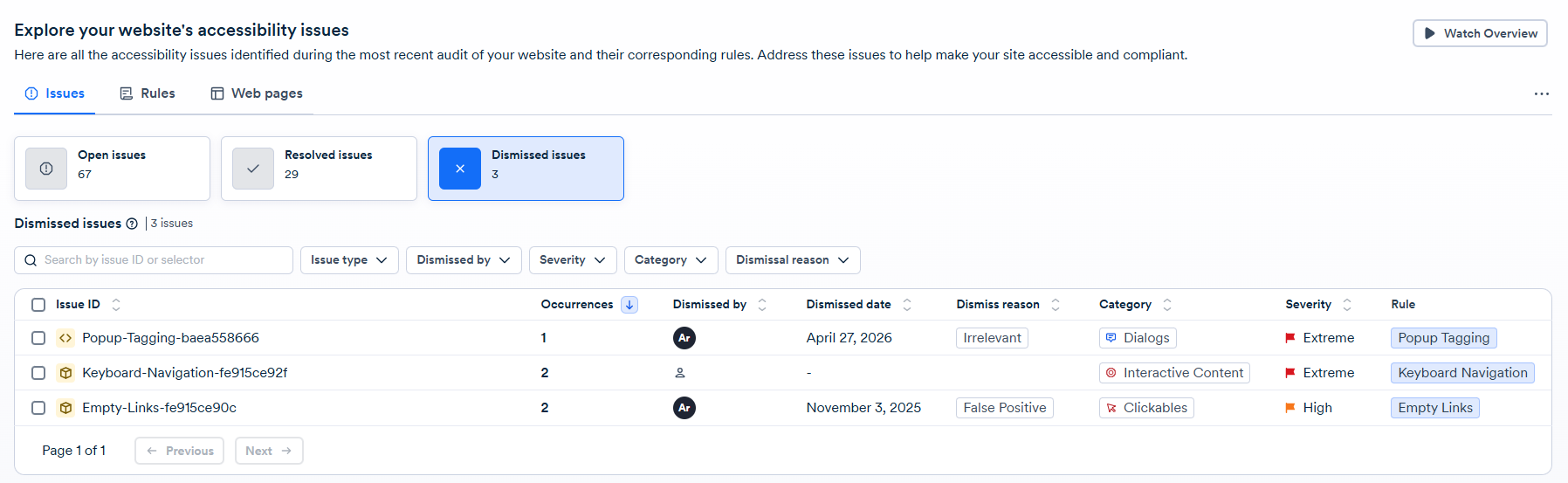Open the Popup Tagging rule link
This screenshot has height=483, width=1568.
point(1444,338)
